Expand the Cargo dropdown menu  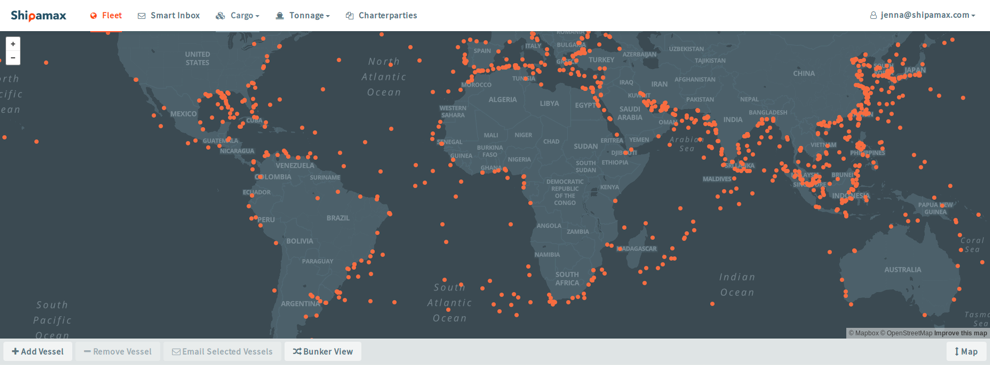[x=238, y=15]
